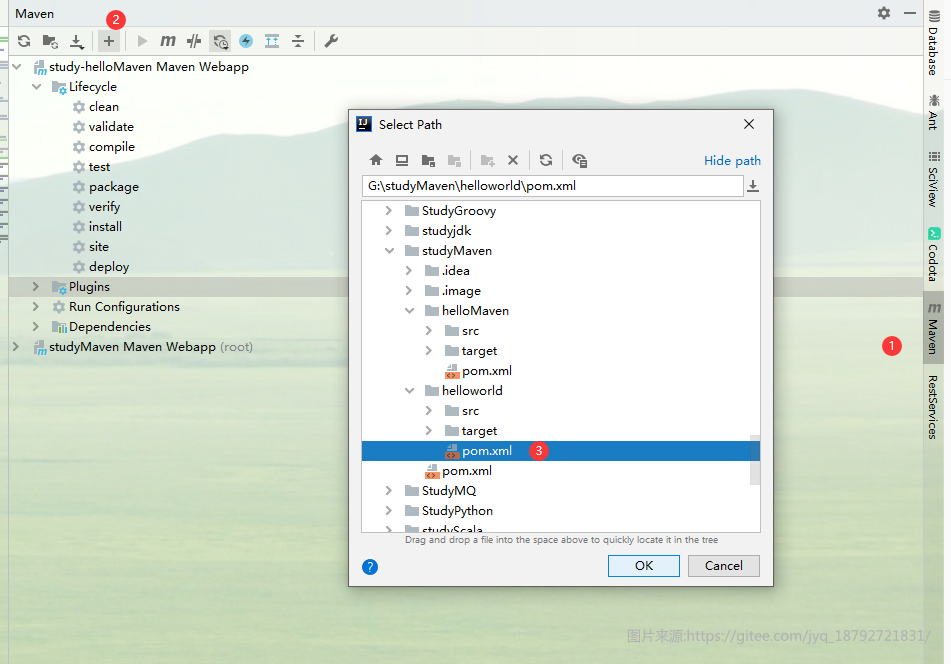Screen dimensions: 951x664
Task: Open the Maven panel gear options
Action: click(x=884, y=13)
